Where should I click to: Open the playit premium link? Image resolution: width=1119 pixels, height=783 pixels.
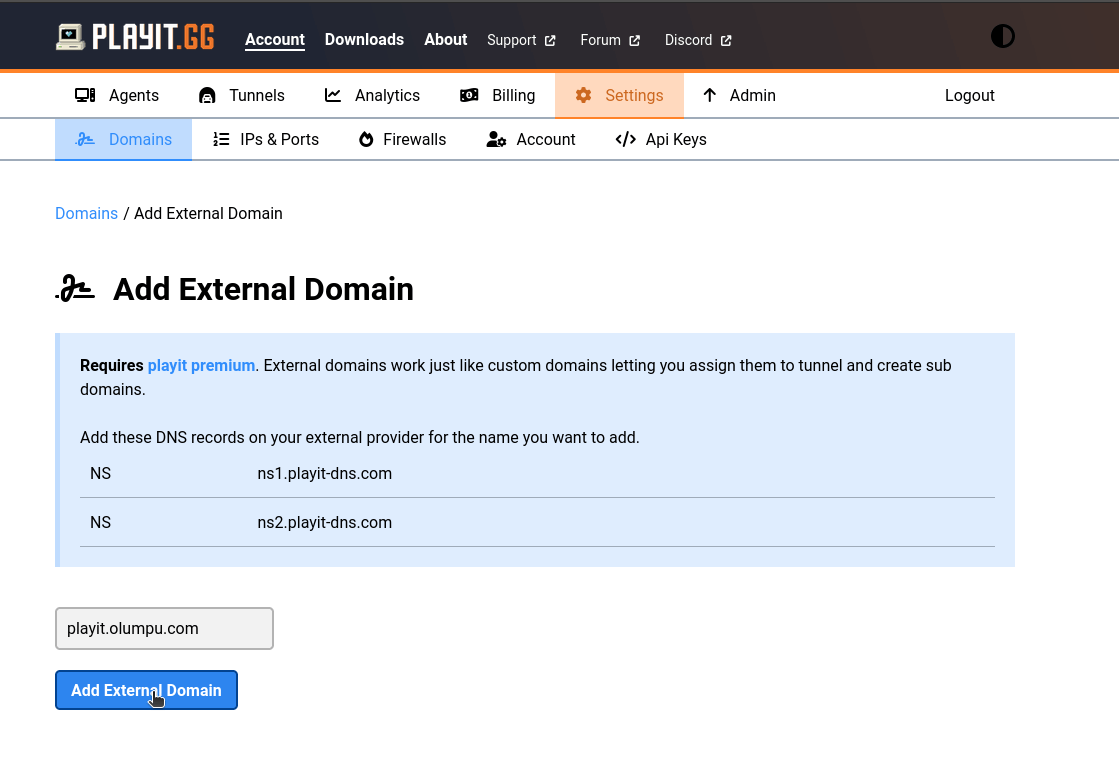[x=200, y=365]
